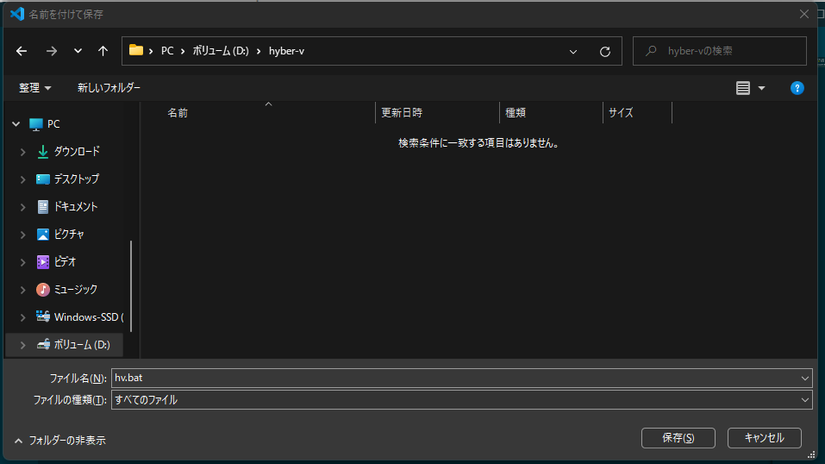
Task: Go back with the left arrow
Action: click(22, 51)
